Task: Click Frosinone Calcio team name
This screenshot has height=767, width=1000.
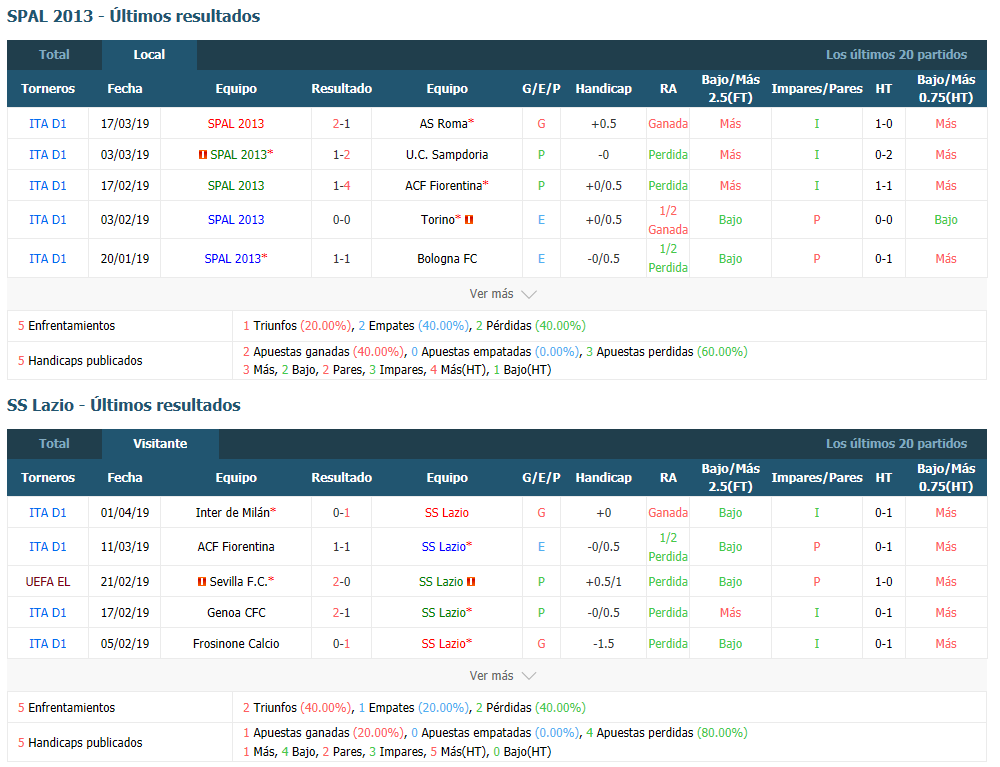Action: click(236, 644)
